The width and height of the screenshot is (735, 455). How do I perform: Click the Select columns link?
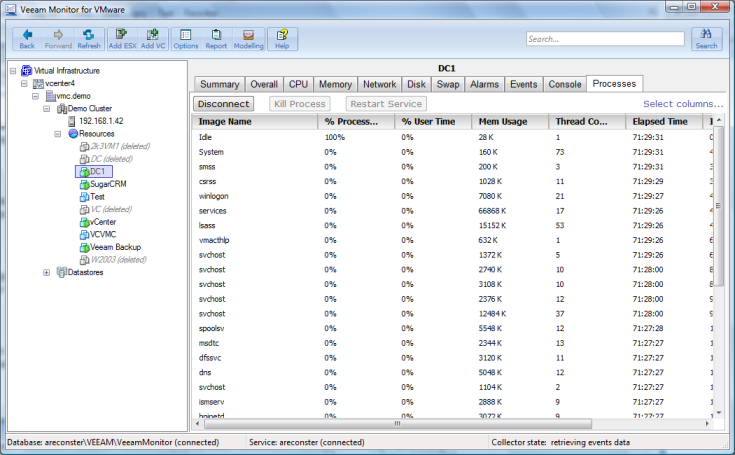682,104
